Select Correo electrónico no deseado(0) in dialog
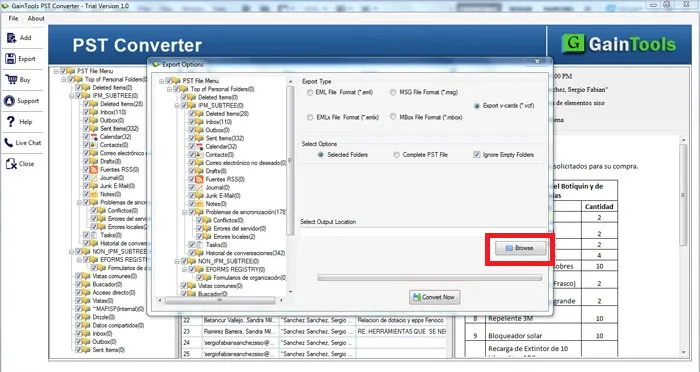The width and height of the screenshot is (700, 372). (x=246, y=163)
